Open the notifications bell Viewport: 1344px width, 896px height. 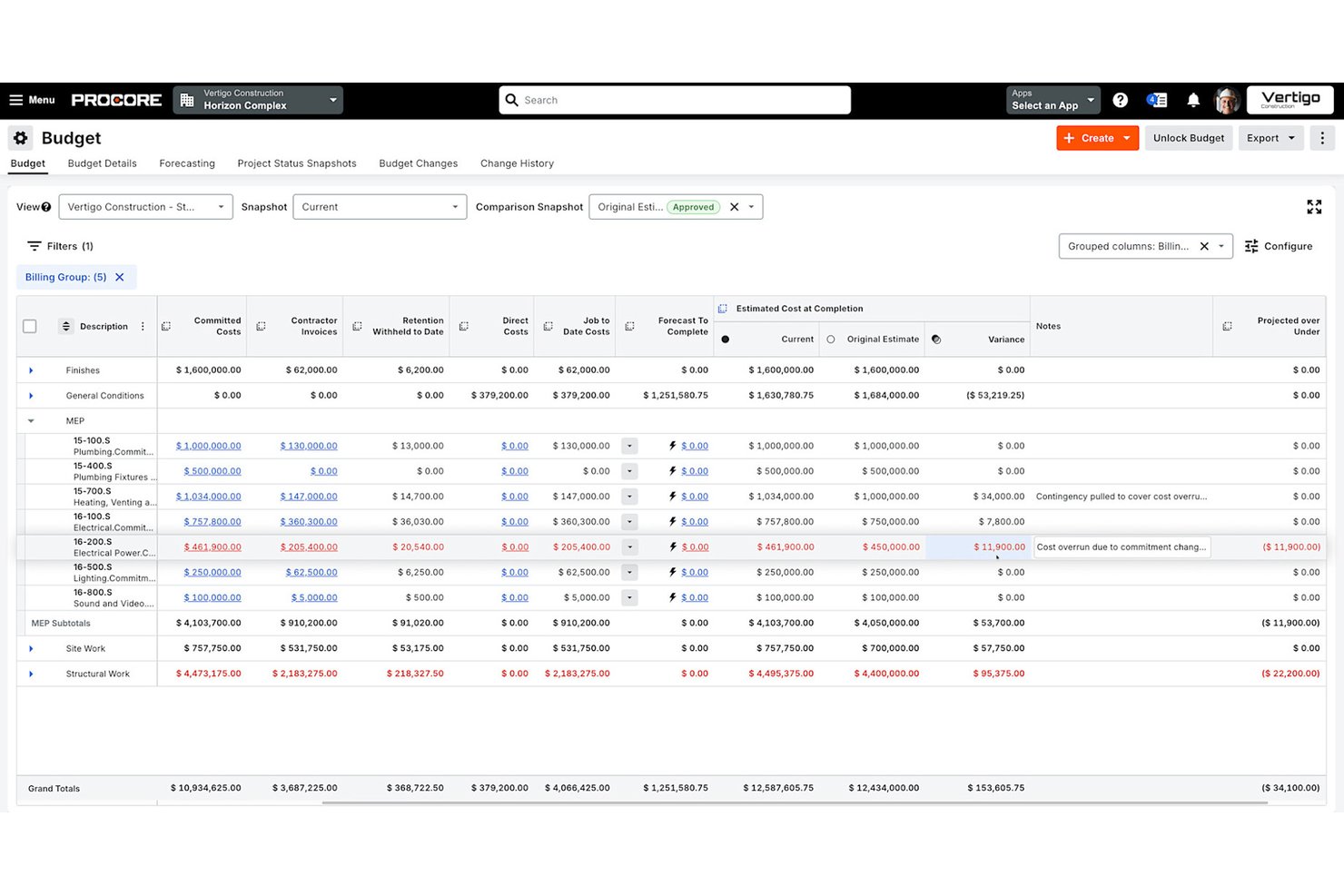1193,100
